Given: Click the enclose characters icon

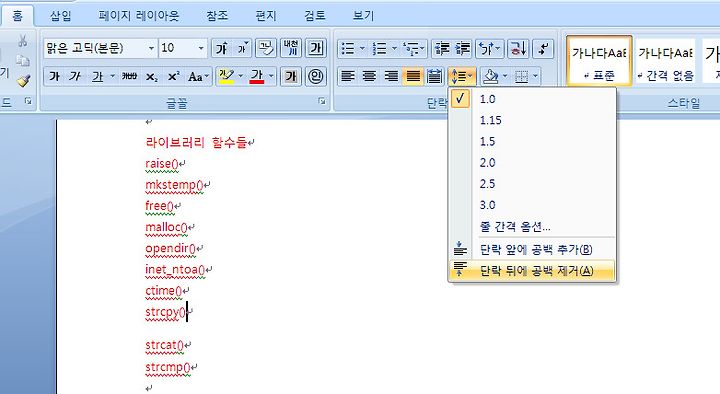Looking at the screenshot, I should (316, 76).
